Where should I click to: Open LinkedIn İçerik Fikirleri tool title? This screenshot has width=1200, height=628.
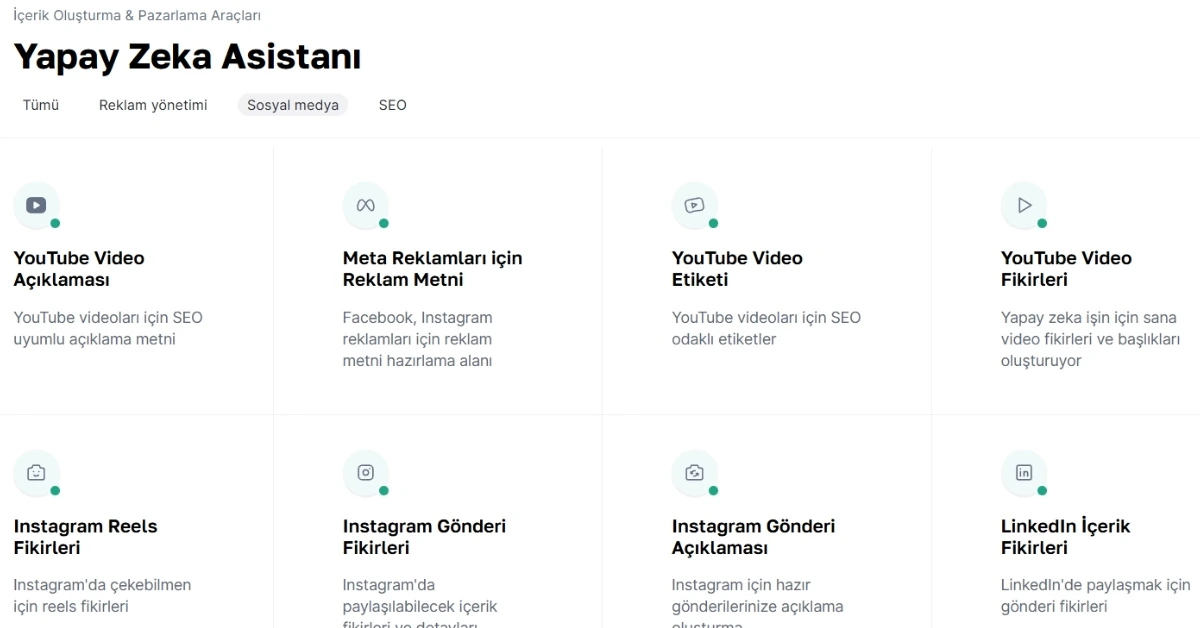click(1065, 537)
